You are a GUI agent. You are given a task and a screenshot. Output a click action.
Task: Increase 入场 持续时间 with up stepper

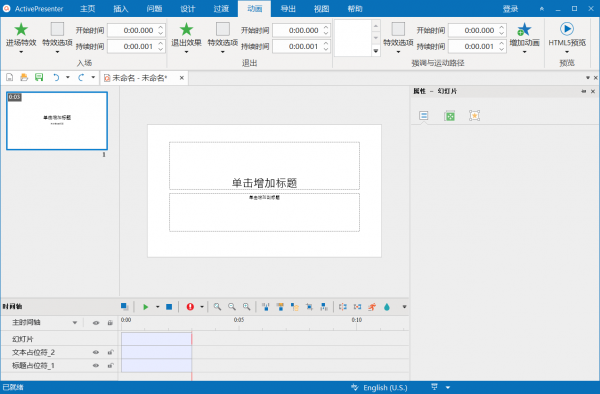coord(161,43)
